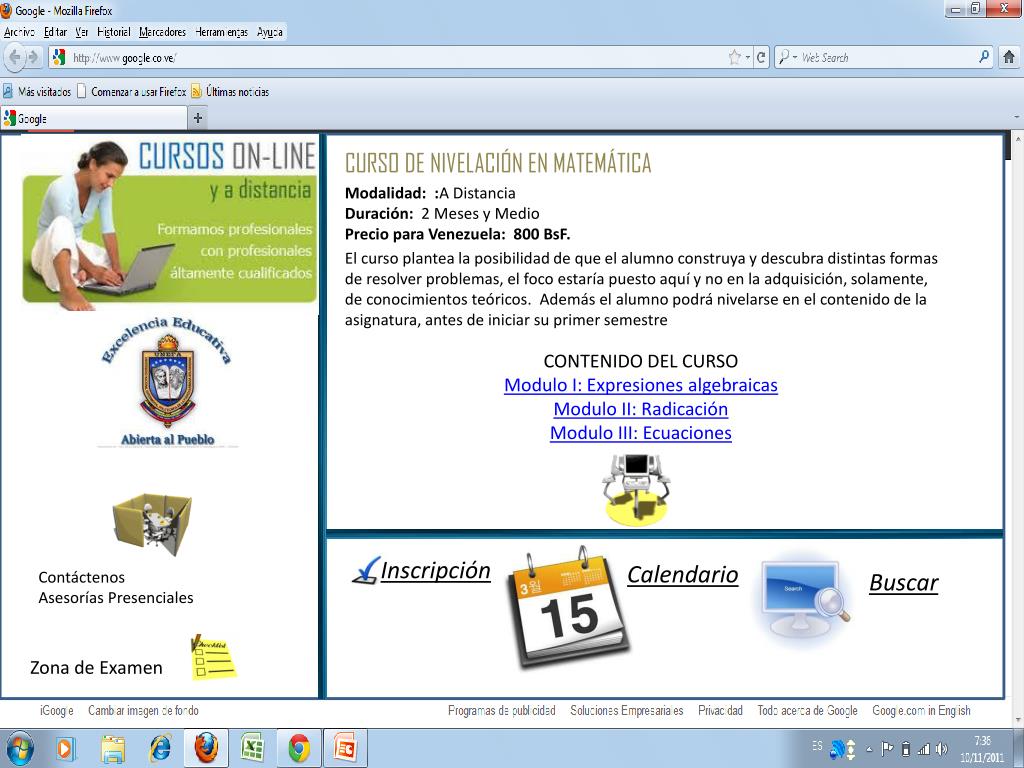Click the Buscar link
This screenshot has width=1024, height=768.
click(x=904, y=582)
